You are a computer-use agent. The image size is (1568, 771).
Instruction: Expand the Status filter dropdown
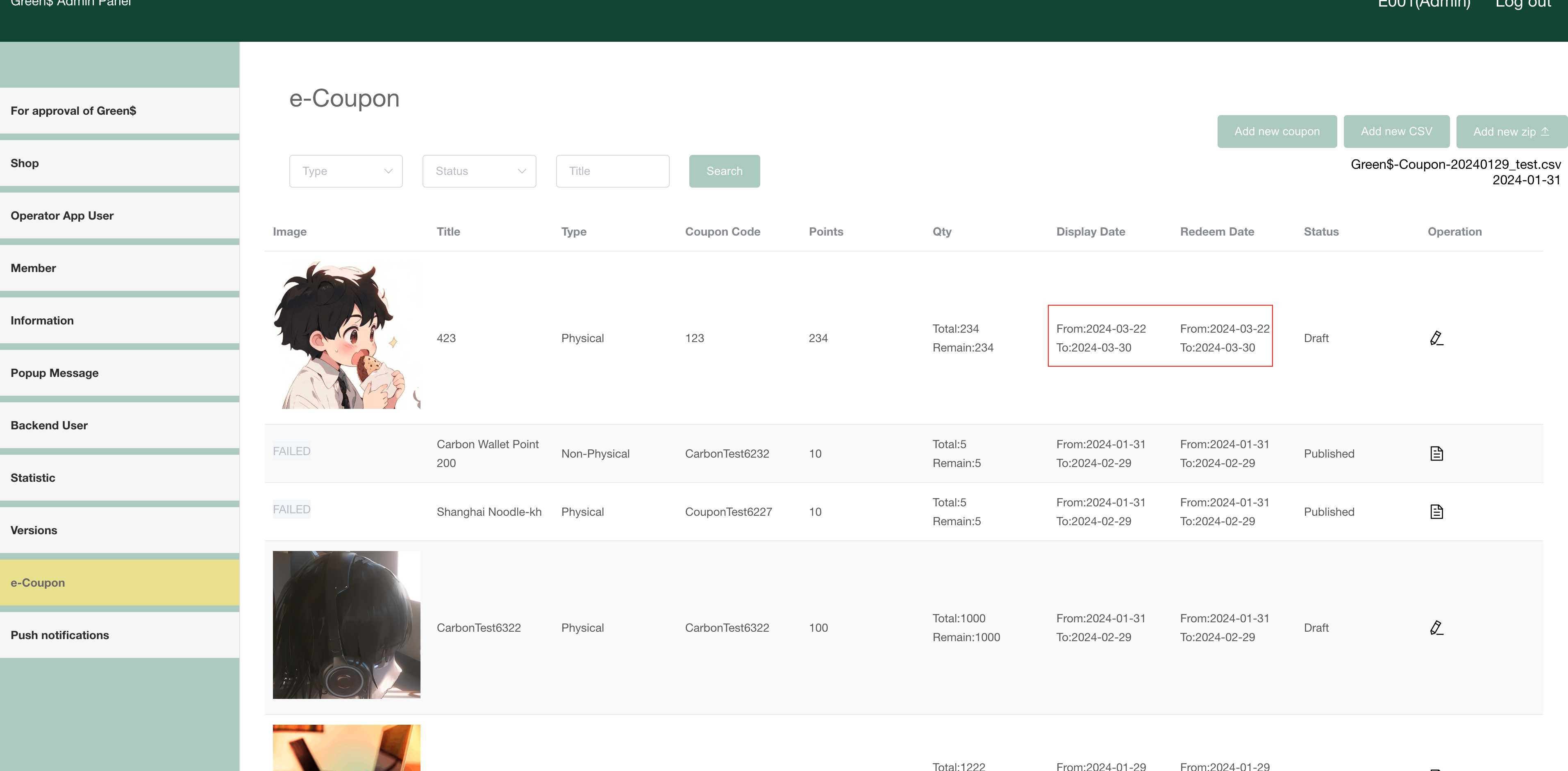(x=479, y=171)
